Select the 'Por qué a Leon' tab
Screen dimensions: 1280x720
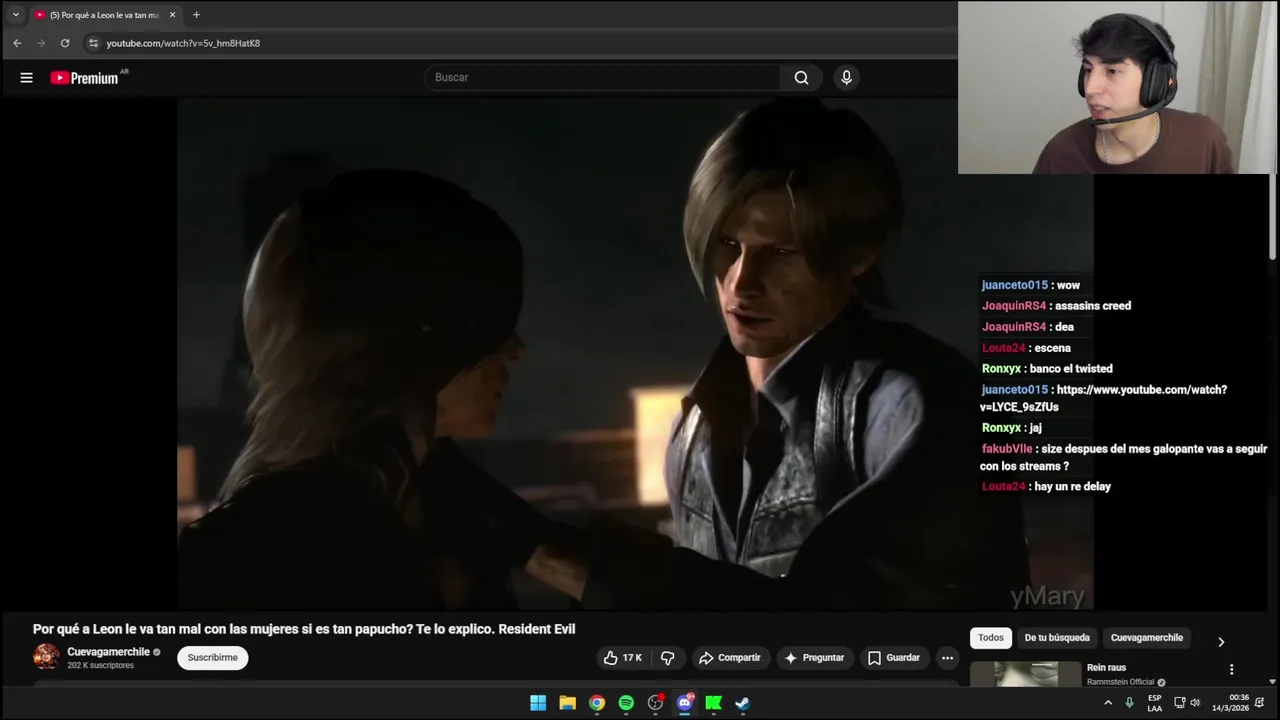point(104,15)
